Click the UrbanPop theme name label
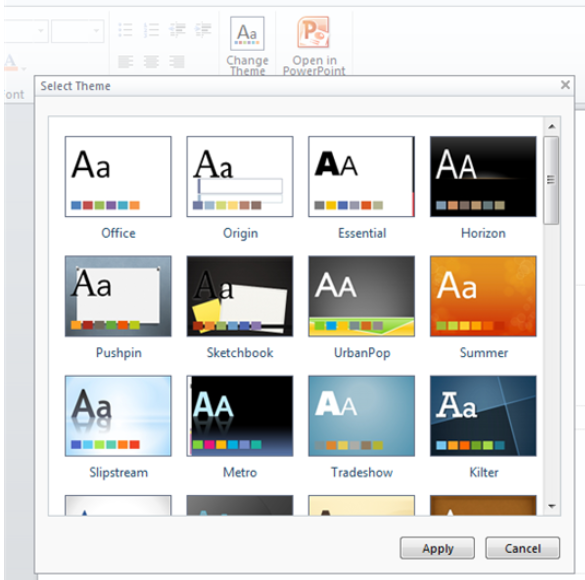 tap(362, 353)
